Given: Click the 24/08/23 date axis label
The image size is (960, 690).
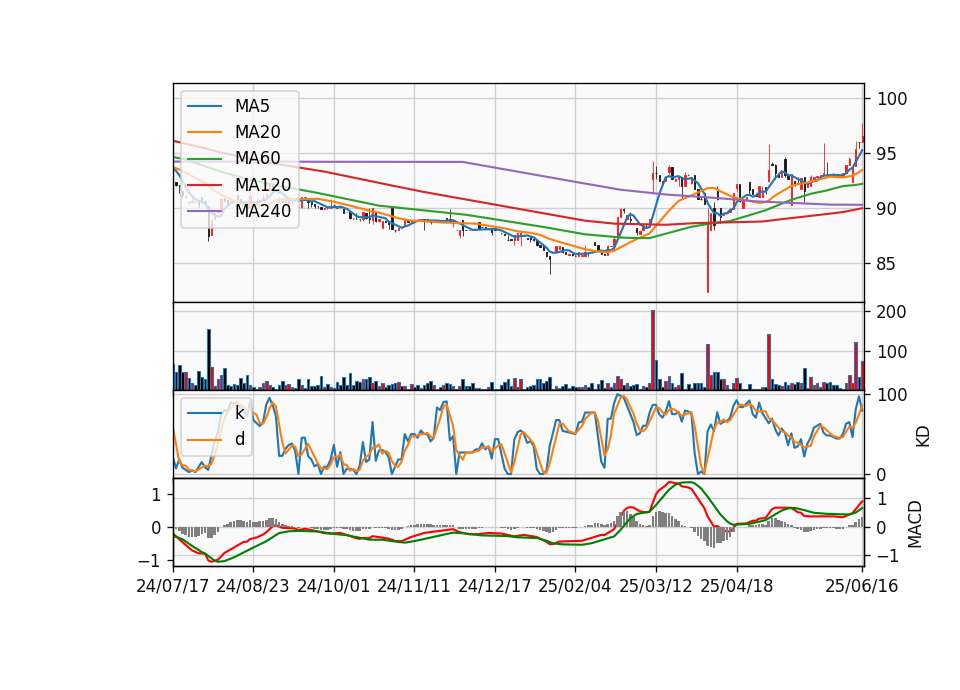Looking at the screenshot, I should pyautogui.click(x=253, y=586).
